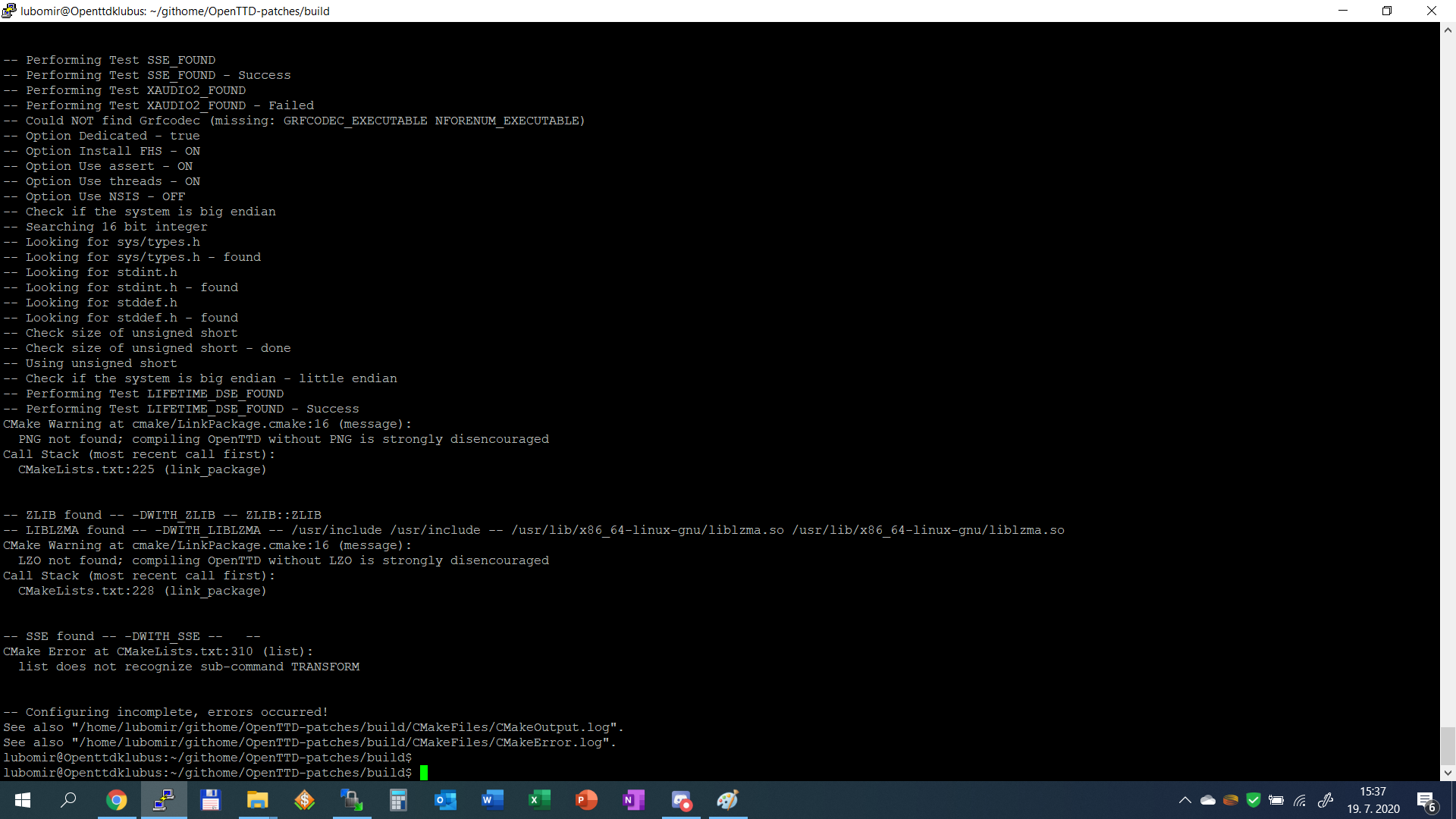Click 'LIFETIME_DSE_FOUND - Success' line
The image size is (1456, 819).
pyautogui.click(x=181, y=409)
